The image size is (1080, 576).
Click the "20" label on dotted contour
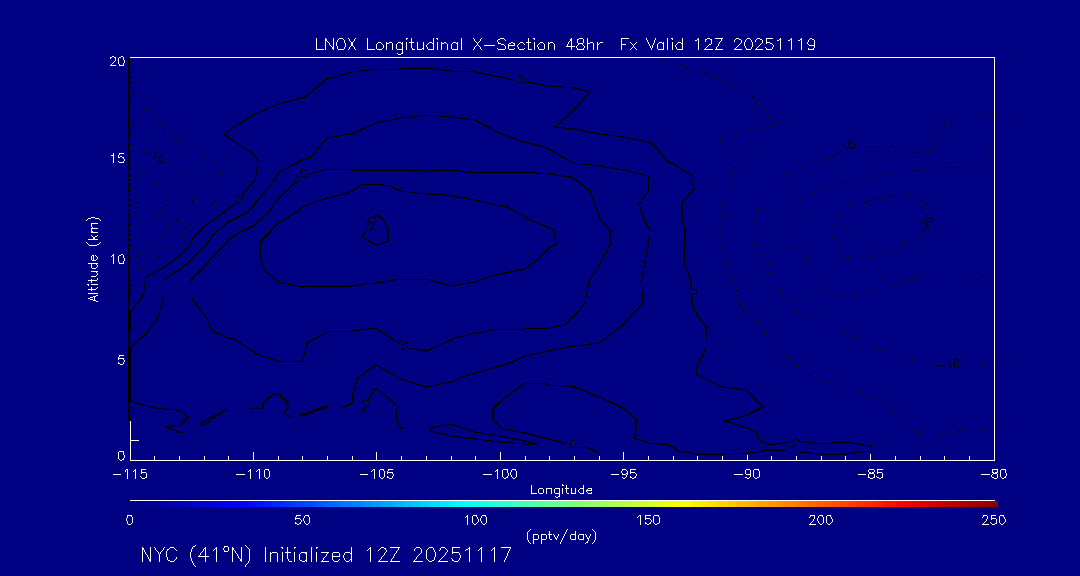927,222
